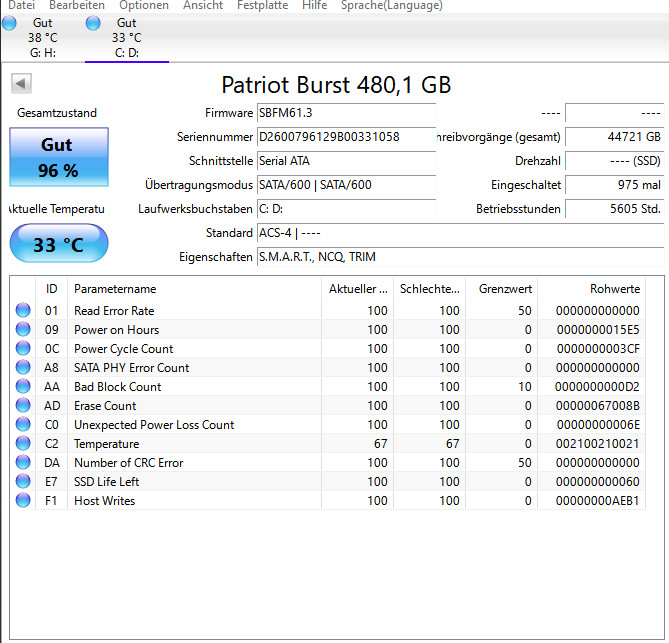This screenshot has height=643, width=669.
Task: Click the Patriot Burst 480,1 GB title
Action: (336, 85)
